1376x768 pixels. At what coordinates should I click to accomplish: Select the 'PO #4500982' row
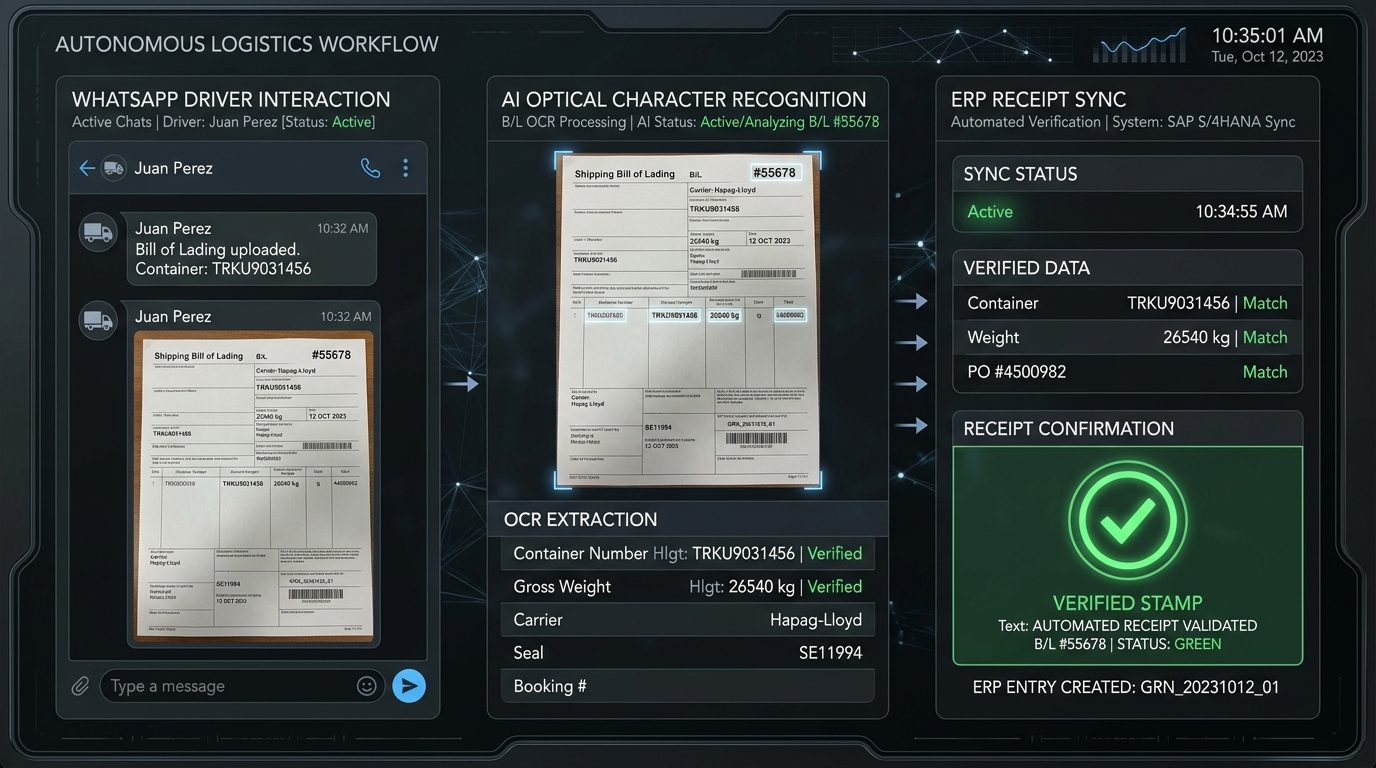click(x=1127, y=372)
